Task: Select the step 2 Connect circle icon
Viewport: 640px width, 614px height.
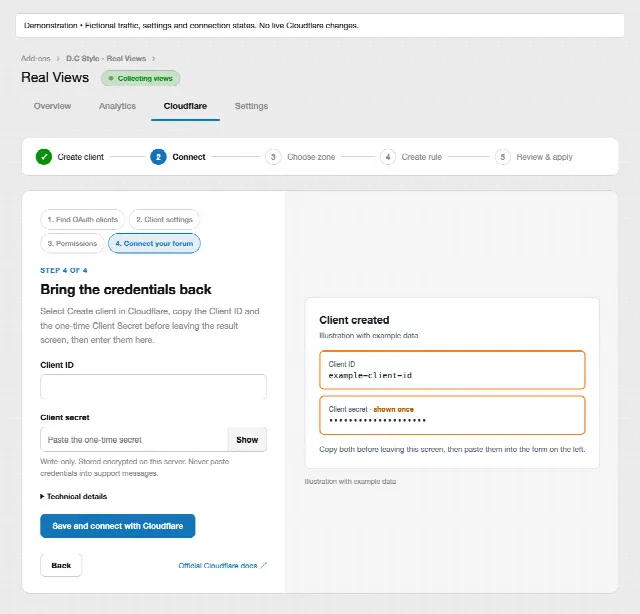Action: pyautogui.click(x=158, y=157)
